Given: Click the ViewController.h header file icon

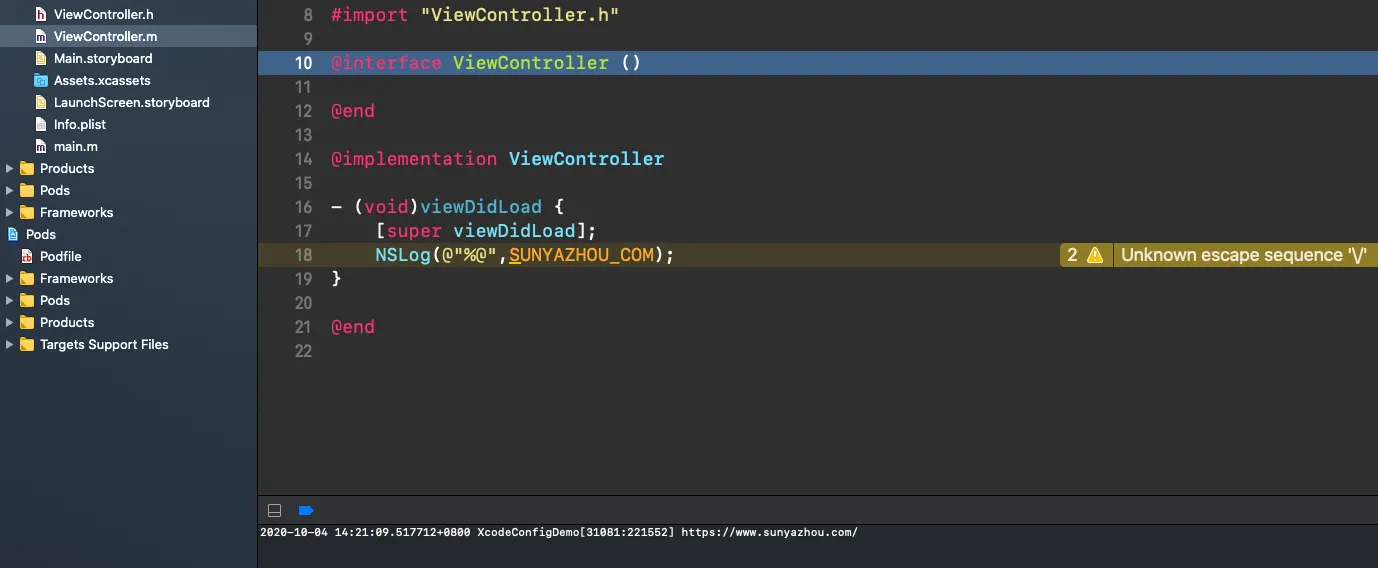Looking at the screenshot, I should (x=41, y=15).
